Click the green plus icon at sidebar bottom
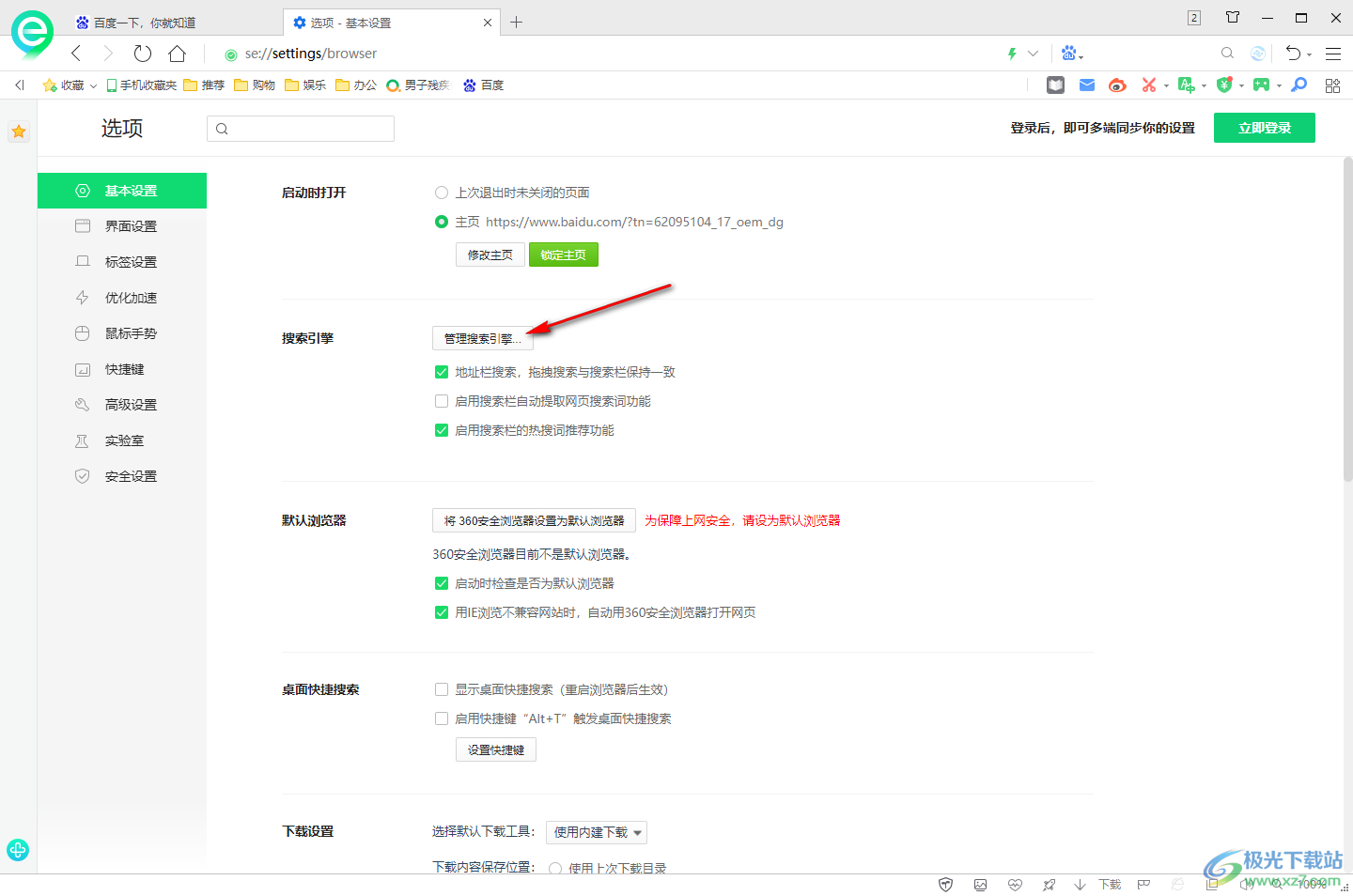The image size is (1353, 896). coord(18,850)
